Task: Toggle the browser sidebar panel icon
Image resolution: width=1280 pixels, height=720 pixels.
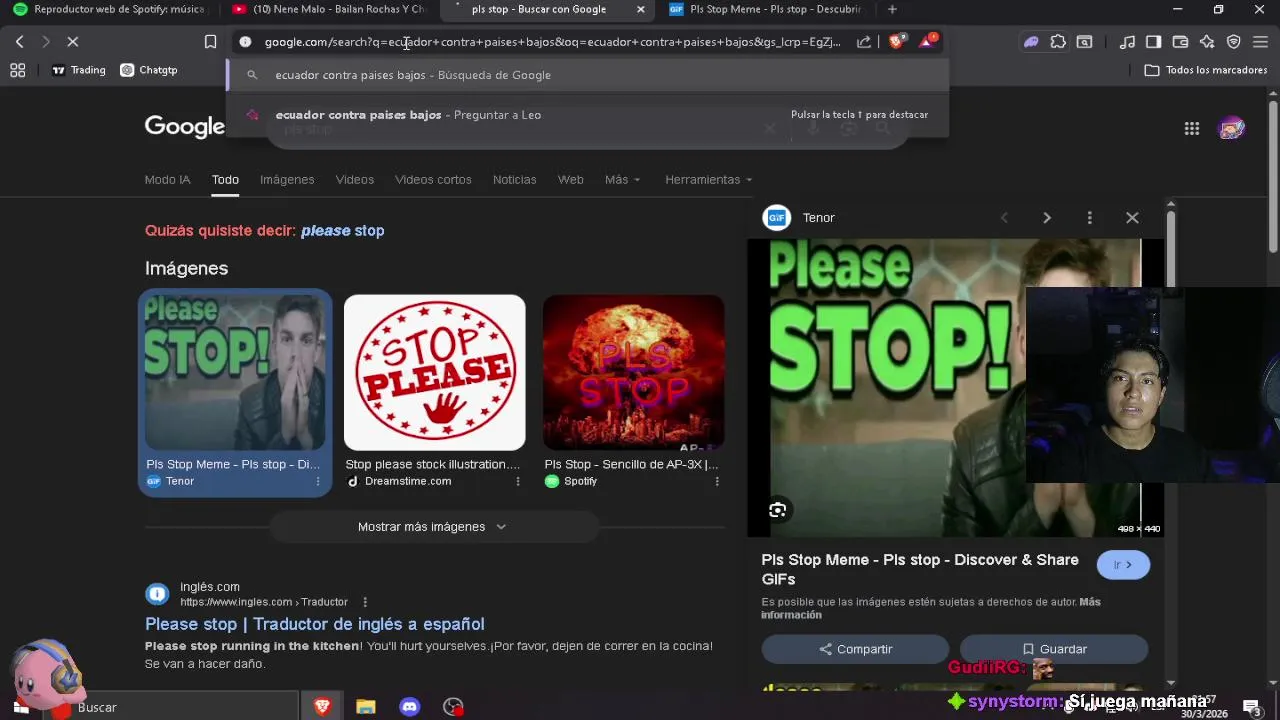Action: click(x=1153, y=42)
